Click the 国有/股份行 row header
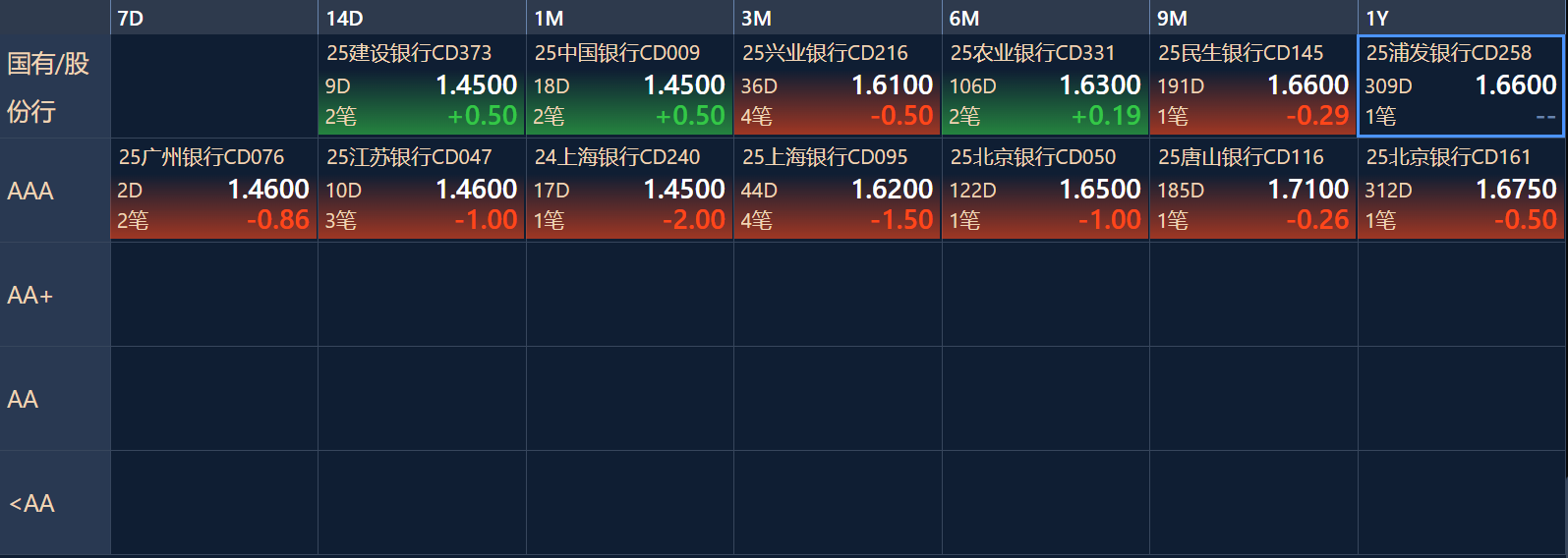 pyautogui.click(x=55, y=86)
